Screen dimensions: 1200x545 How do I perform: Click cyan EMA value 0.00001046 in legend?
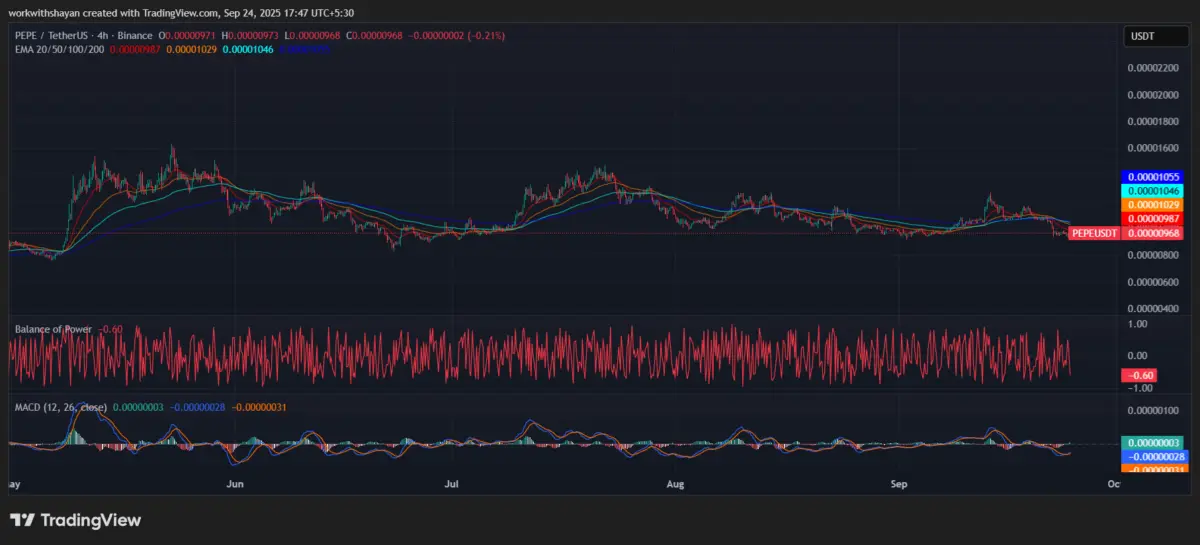249,48
